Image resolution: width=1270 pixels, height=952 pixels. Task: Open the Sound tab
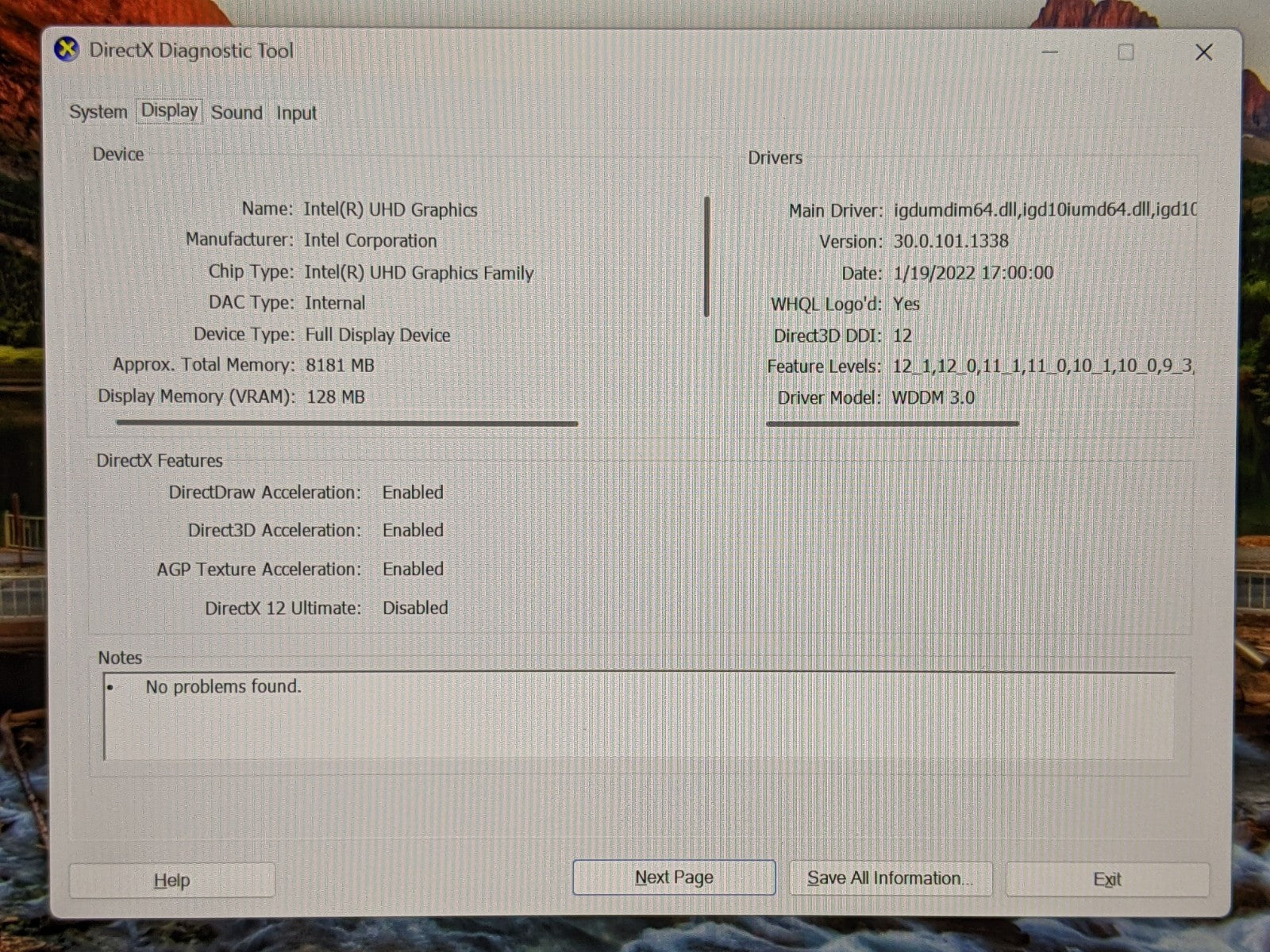237,113
